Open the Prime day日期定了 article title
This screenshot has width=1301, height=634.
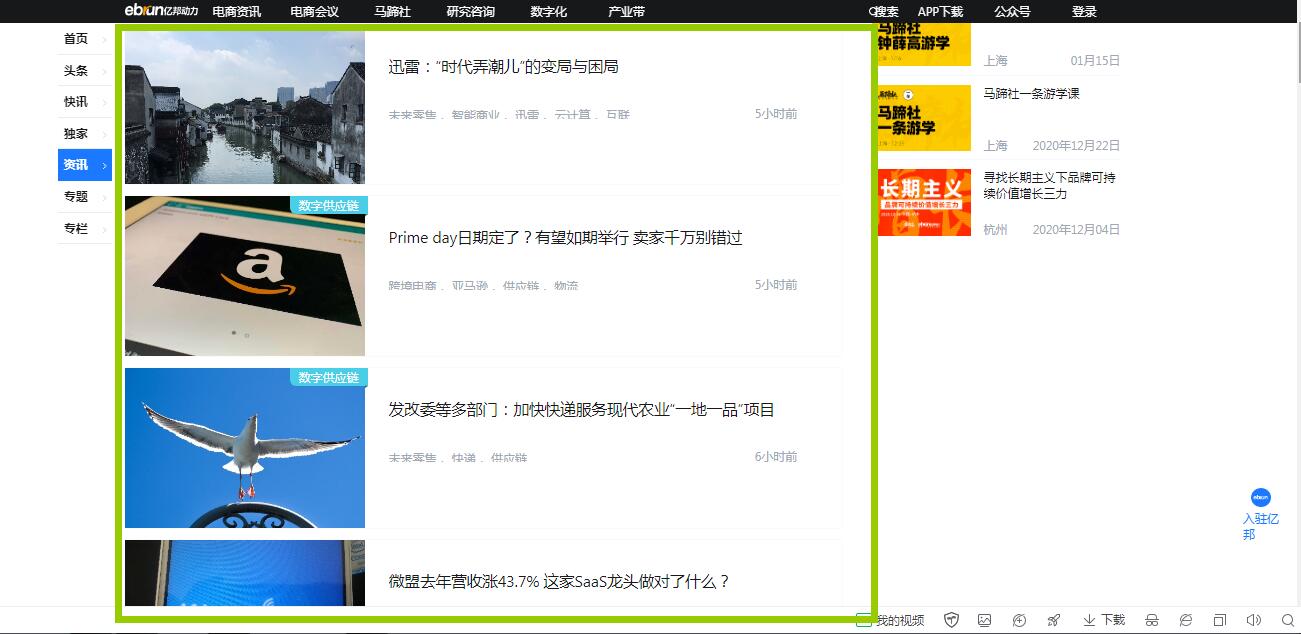566,238
